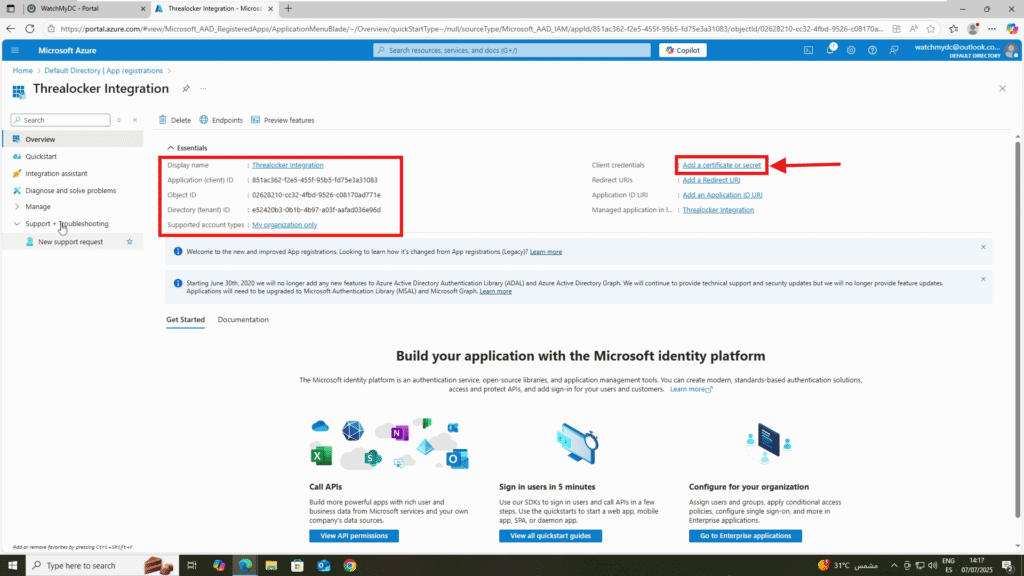Image resolution: width=1024 pixels, height=576 pixels.
Task: Collapse the Essentials section
Action: coord(187,148)
